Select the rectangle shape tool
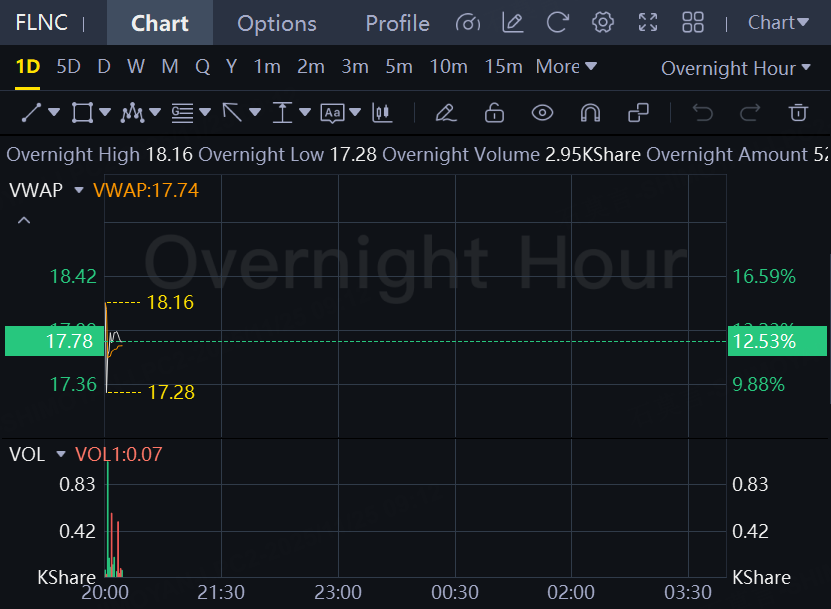 point(82,113)
